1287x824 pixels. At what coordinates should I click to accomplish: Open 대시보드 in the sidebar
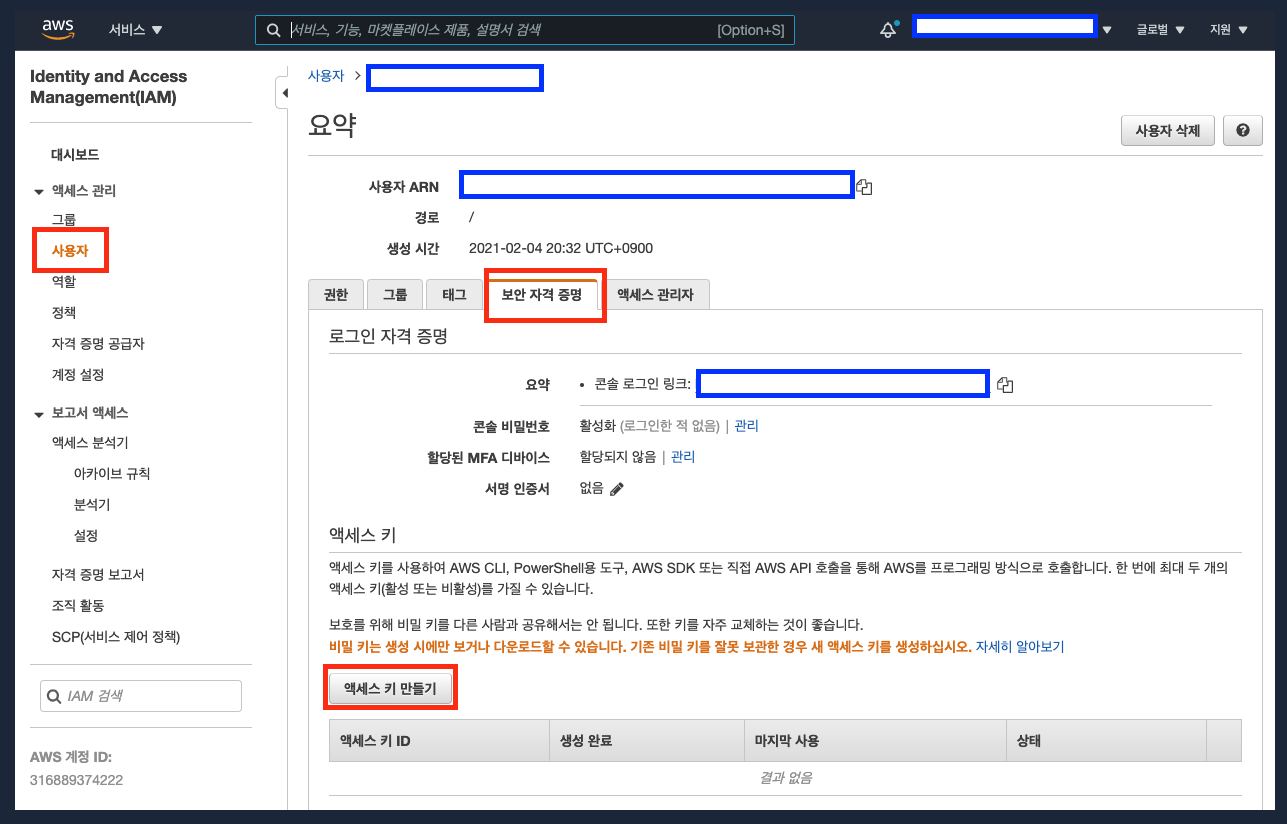coord(75,155)
